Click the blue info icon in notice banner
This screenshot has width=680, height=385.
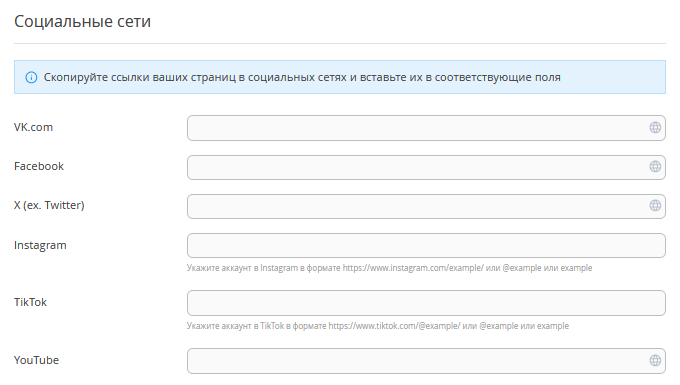pos(31,78)
